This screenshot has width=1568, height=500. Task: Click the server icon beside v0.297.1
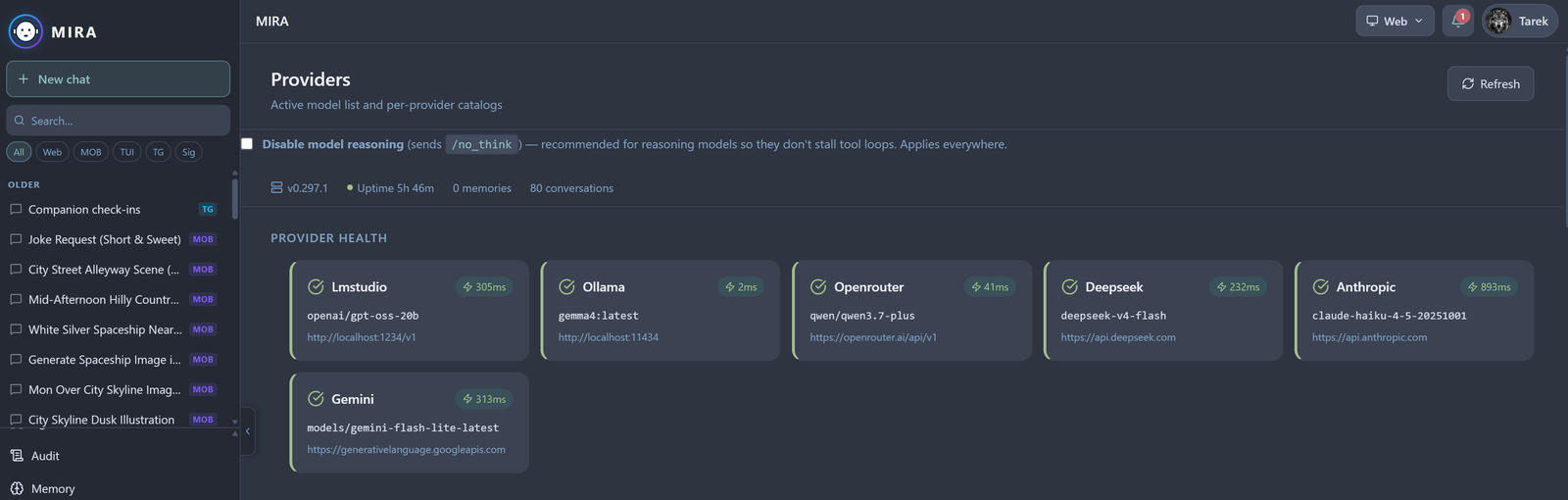[276, 187]
